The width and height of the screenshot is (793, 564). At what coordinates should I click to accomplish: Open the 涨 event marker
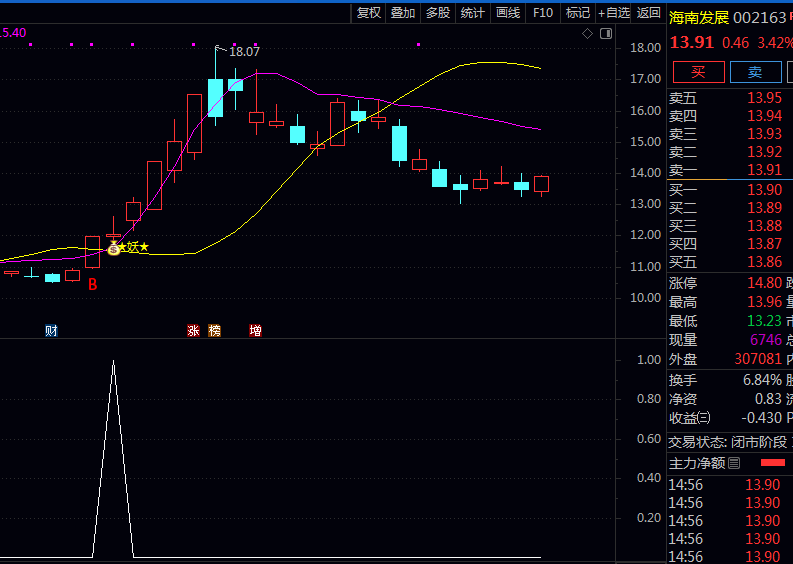(x=194, y=330)
